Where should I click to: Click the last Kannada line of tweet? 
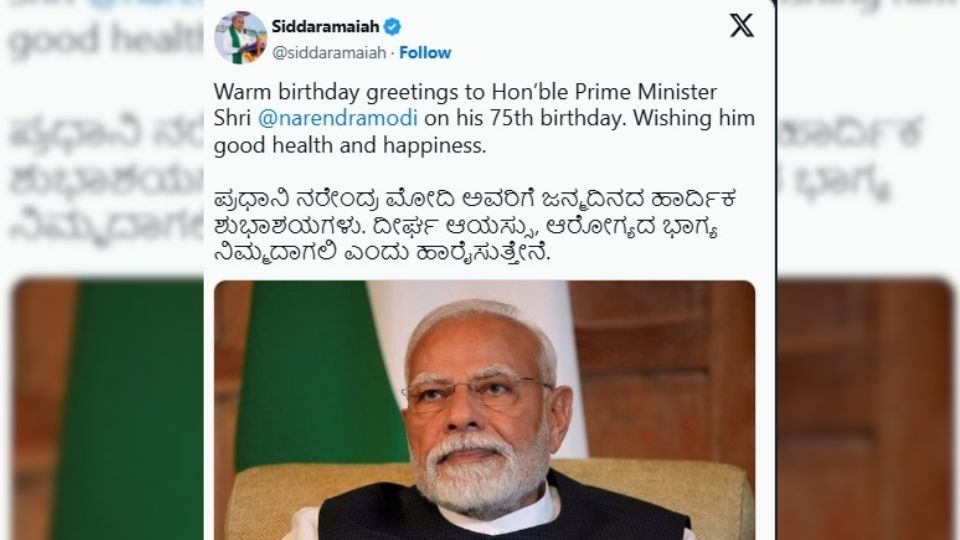click(382, 252)
